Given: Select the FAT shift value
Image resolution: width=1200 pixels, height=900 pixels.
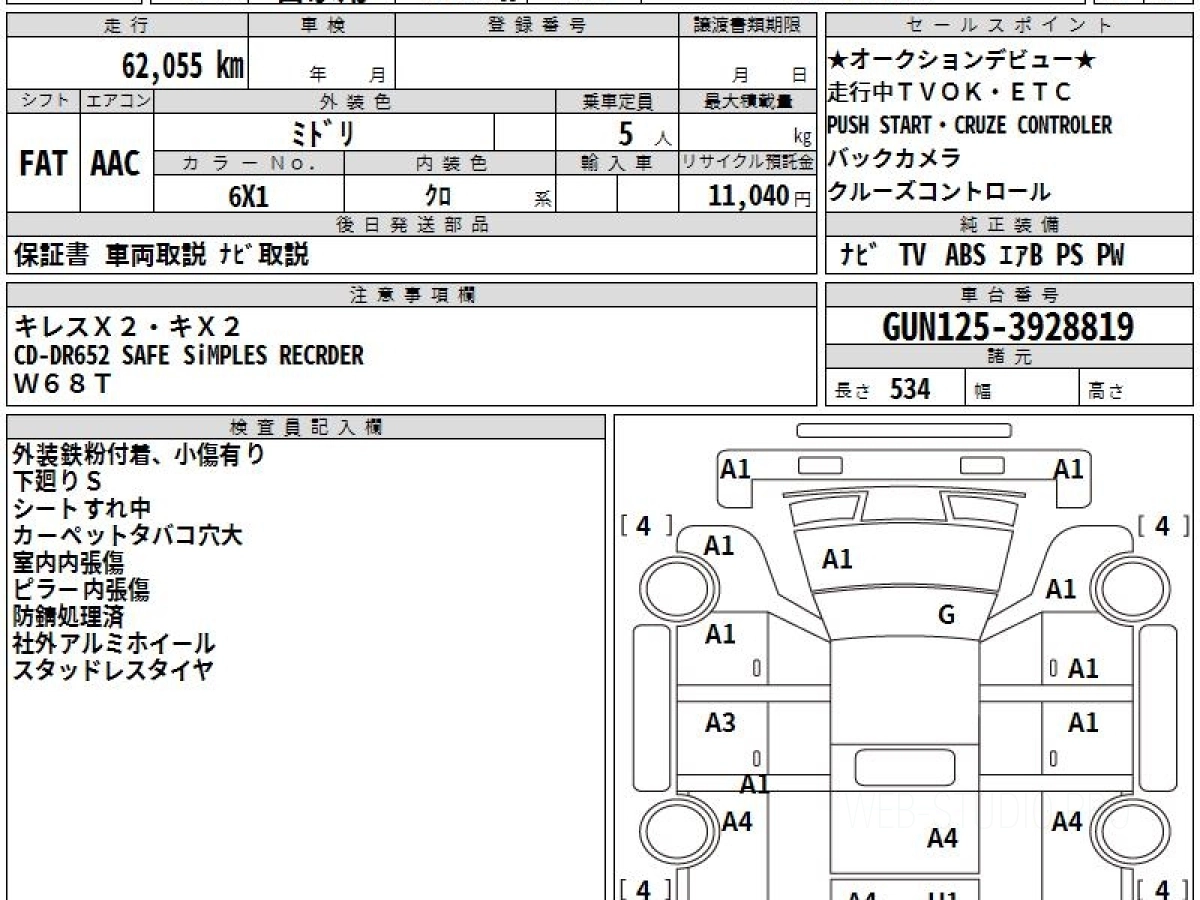Looking at the screenshot, I should pos(43,164).
